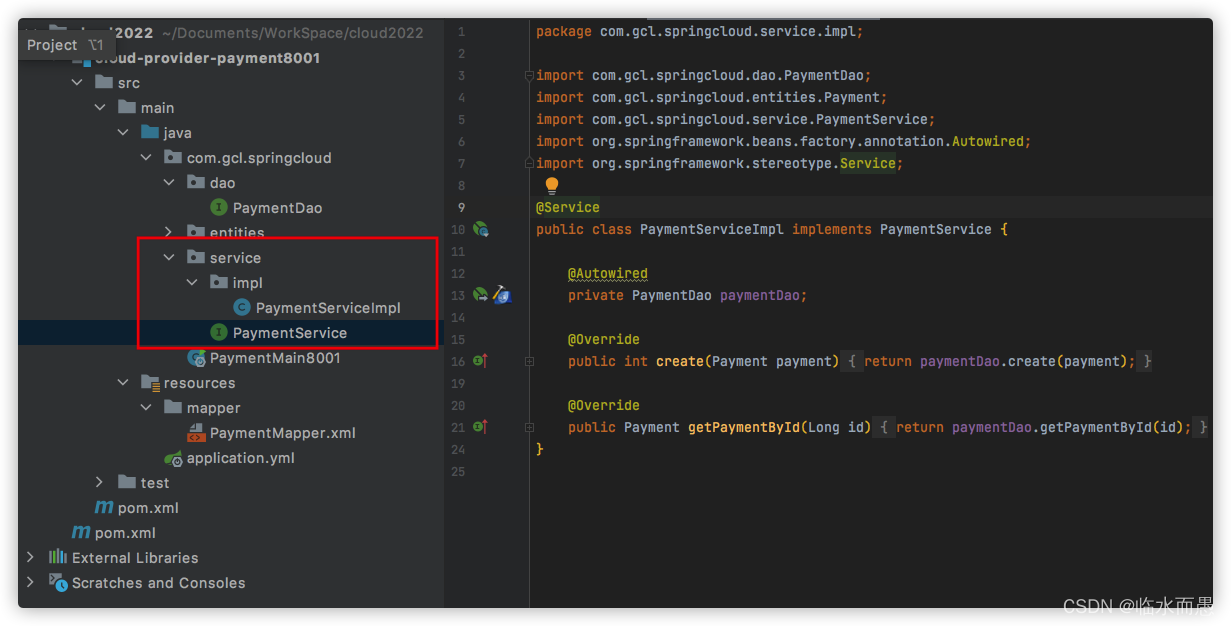Viewport: 1231px width, 626px height.
Task: Select the entities package label
Action: (x=237, y=233)
